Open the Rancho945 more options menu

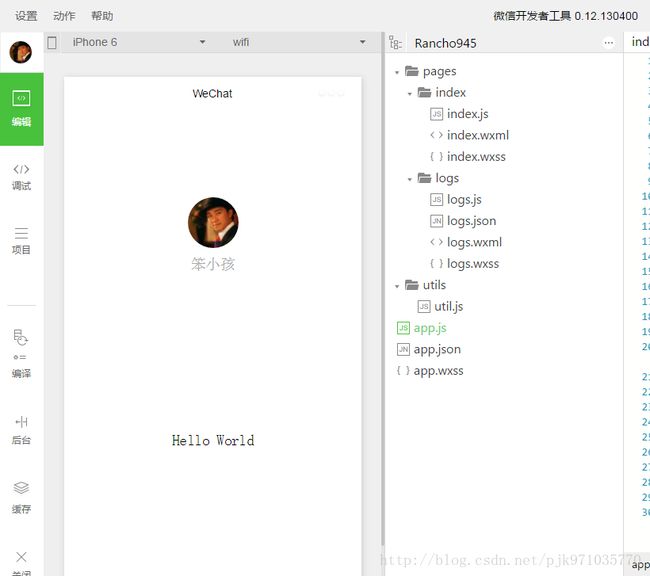(x=609, y=43)
